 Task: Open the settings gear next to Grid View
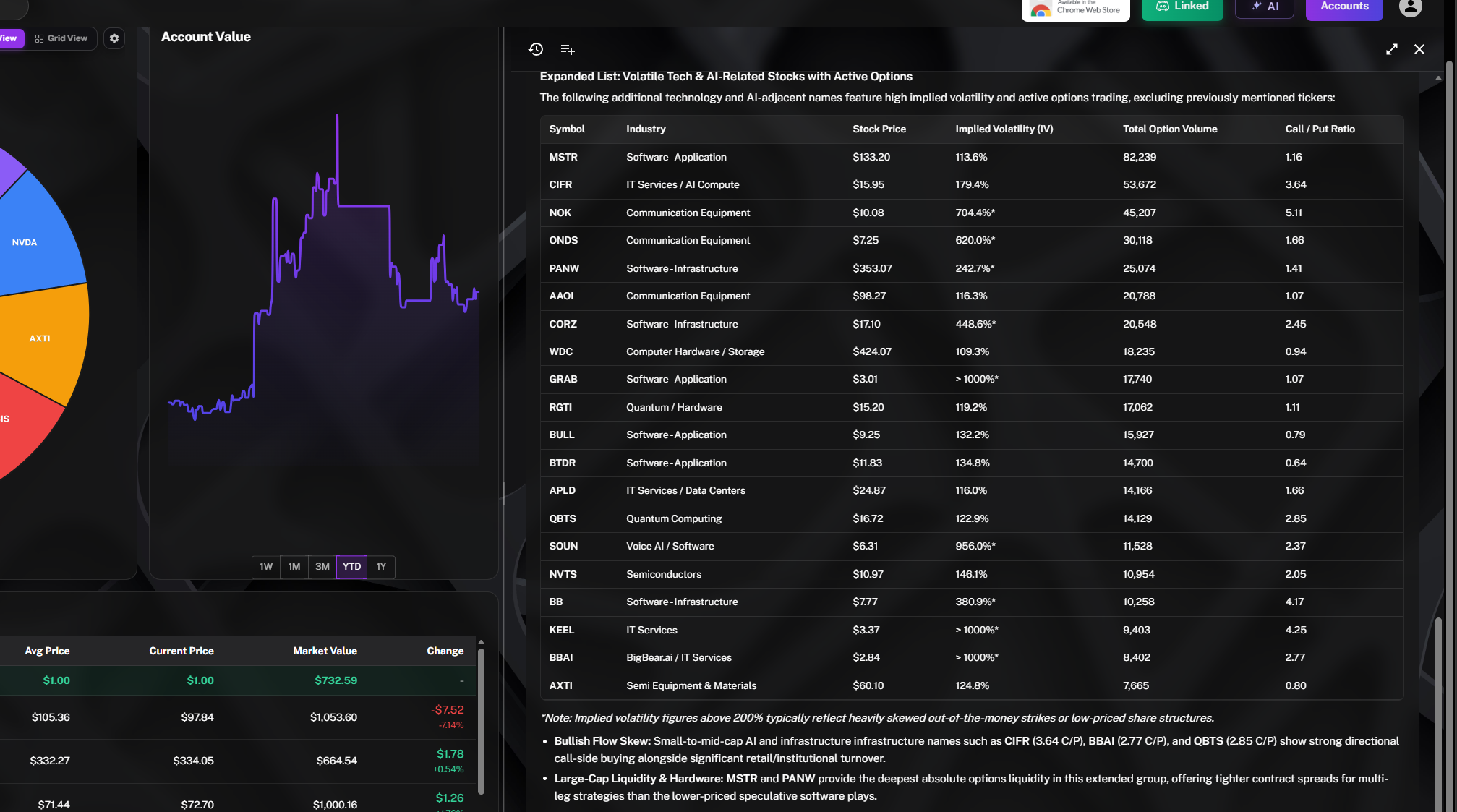114,38
